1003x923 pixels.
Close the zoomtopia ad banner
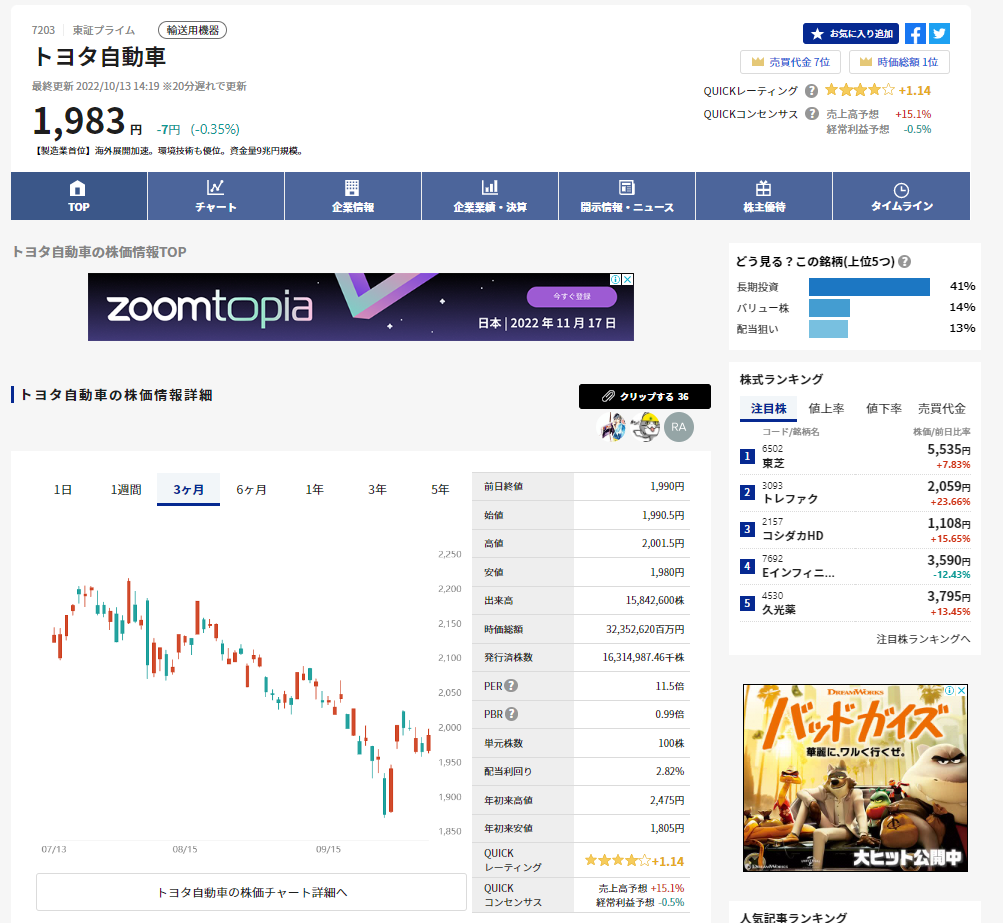click(627, 280)
